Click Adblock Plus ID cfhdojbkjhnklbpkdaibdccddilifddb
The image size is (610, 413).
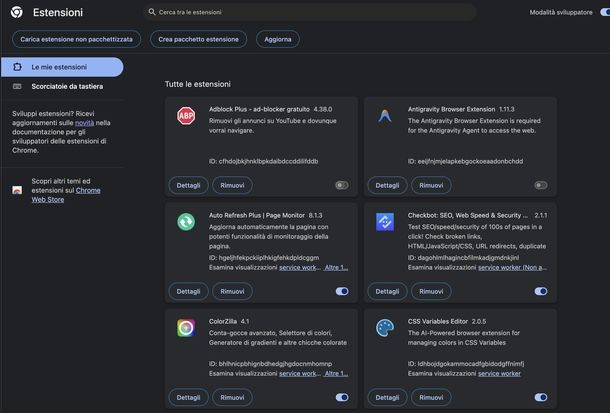[263, 161]
